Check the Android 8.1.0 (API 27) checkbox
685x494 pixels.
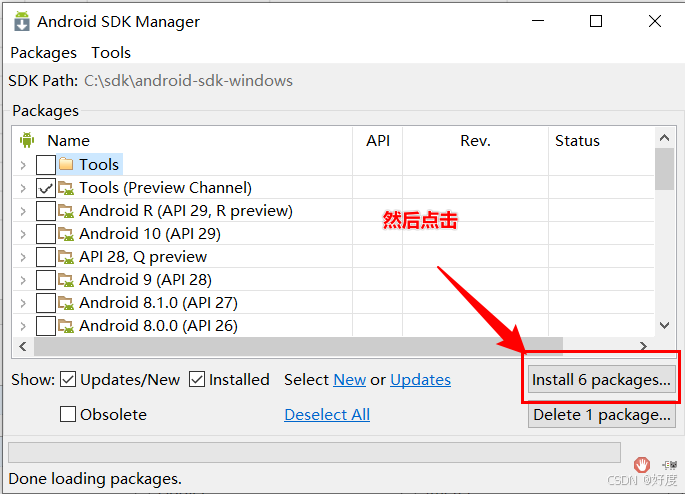pyautogui.click(x=46, y=303)
